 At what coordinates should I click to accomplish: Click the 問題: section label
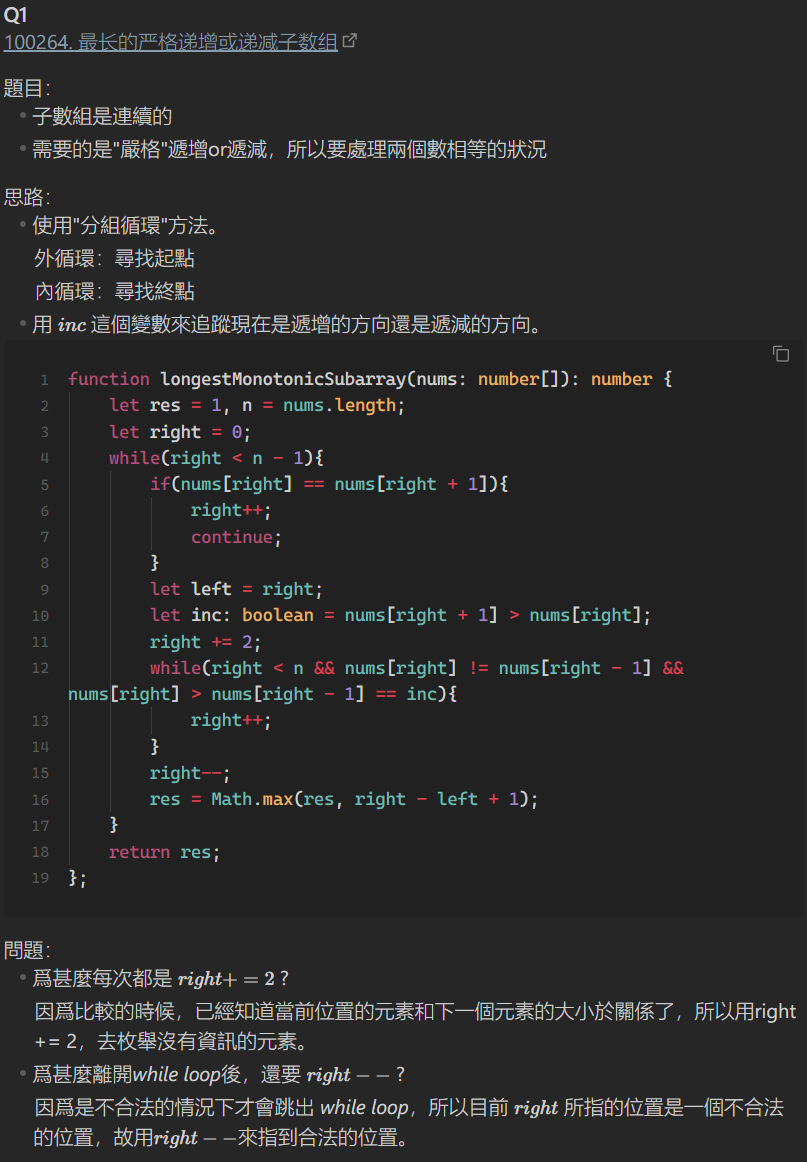click(27, 949)
